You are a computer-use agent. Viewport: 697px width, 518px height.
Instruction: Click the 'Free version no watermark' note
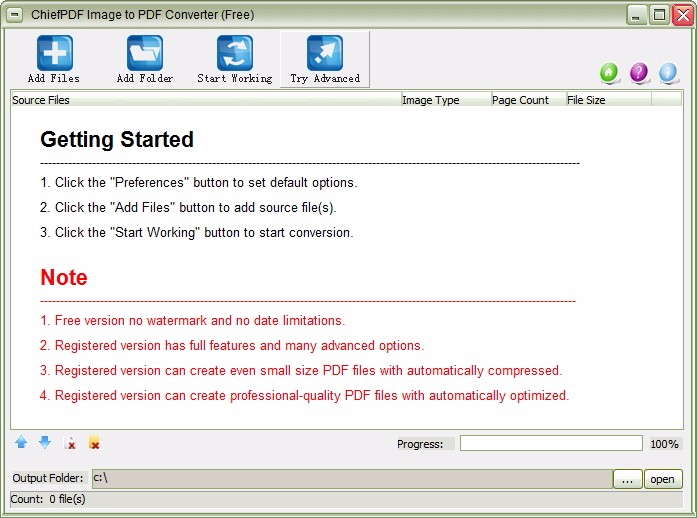point(192,321)
